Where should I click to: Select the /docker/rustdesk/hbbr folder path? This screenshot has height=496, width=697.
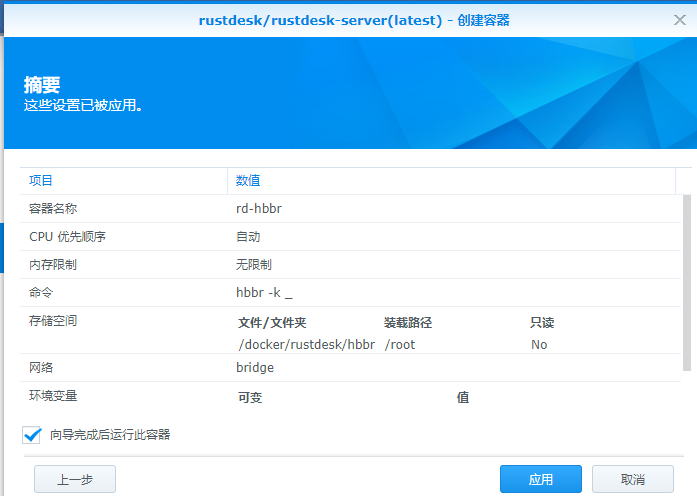pos(307,344)
